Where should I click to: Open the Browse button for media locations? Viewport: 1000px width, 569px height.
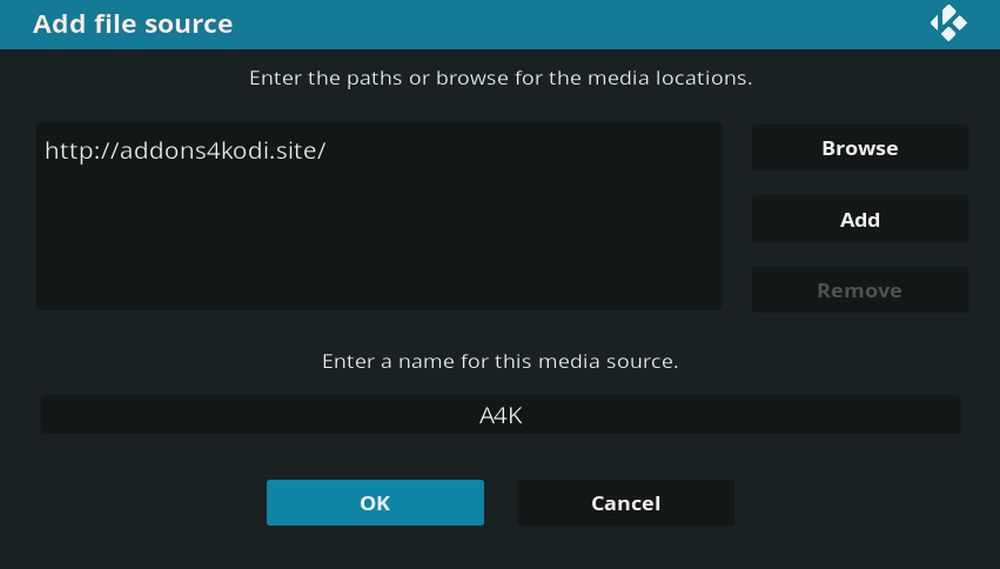click(x=860, y=148)
